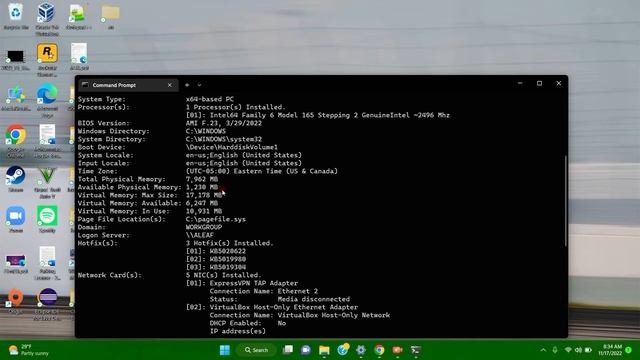Open the taskbar Search box

tap(256, 350)
